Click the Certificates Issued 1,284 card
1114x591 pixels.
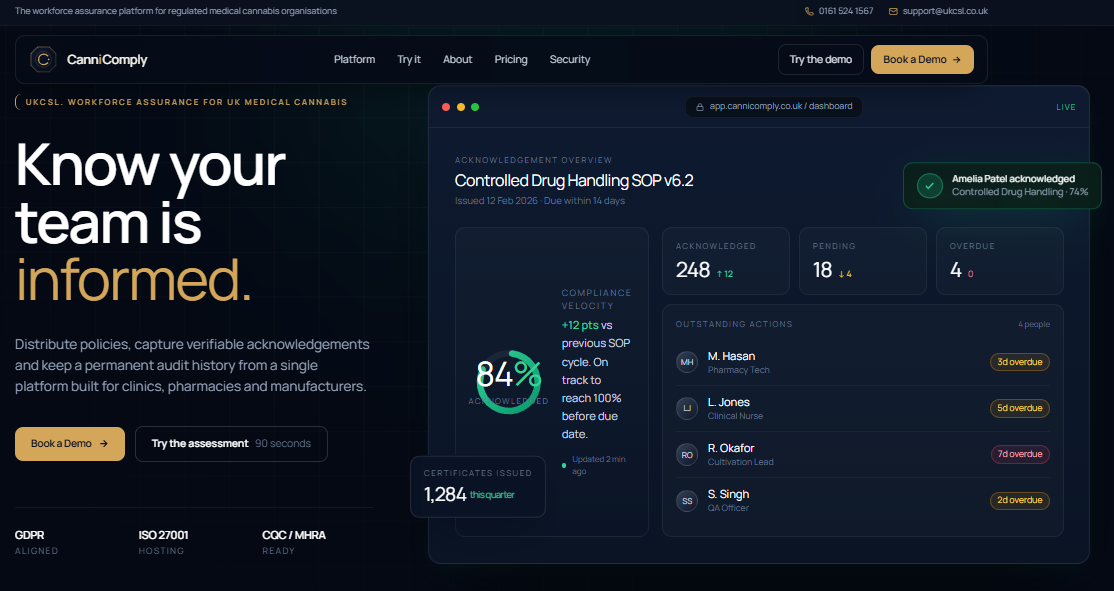[478, 487]
